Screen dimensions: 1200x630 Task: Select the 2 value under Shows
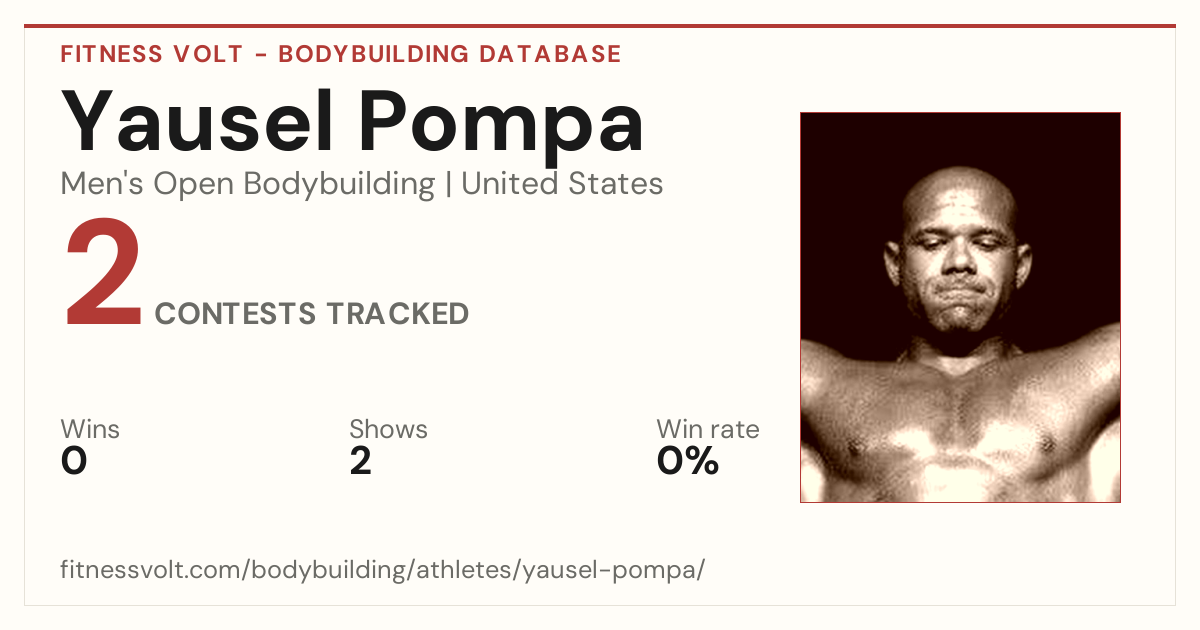coord(361,461)
